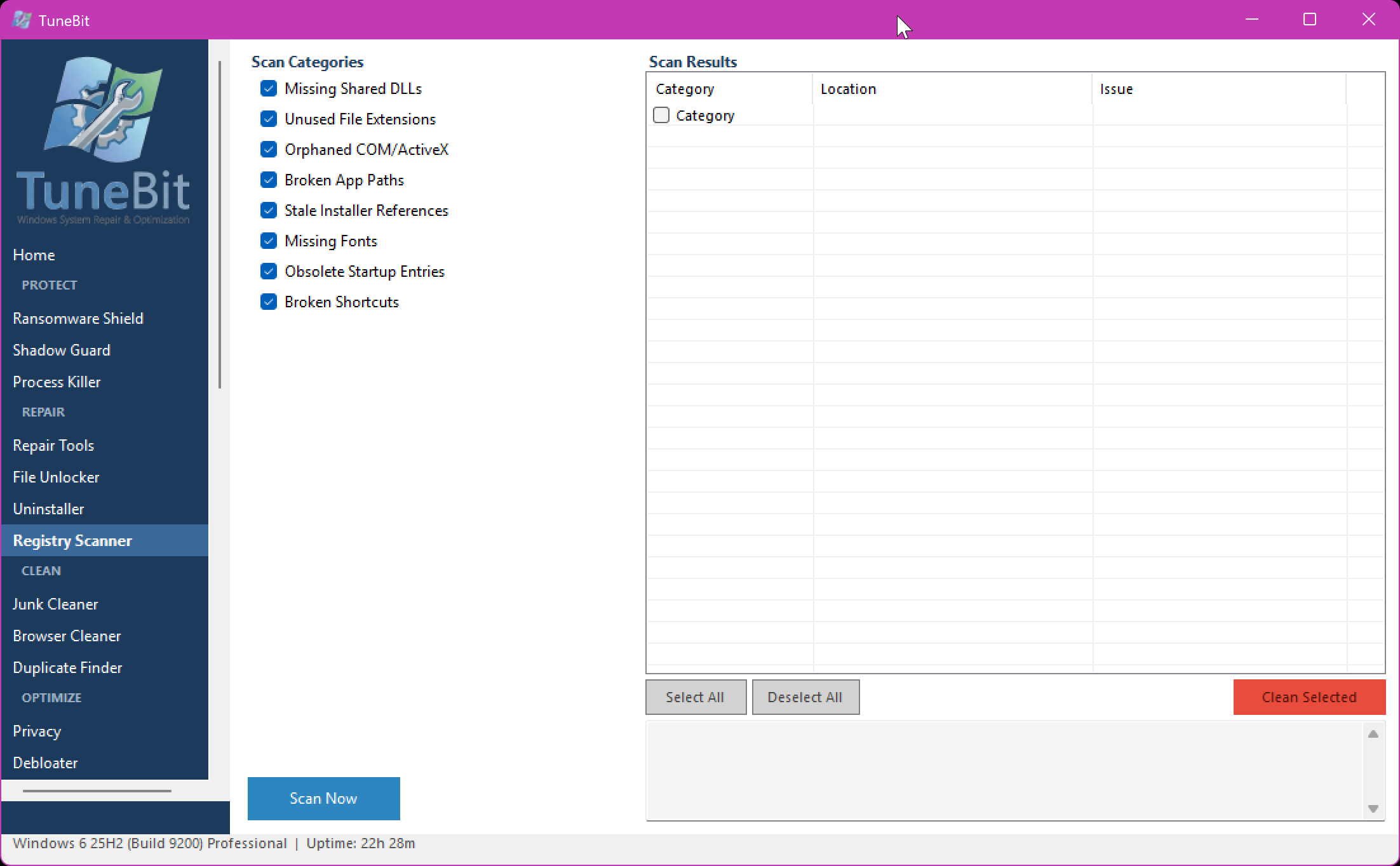Click the Windows build status bar text
The image size is (1400, 866).
[x=150, y=844]
